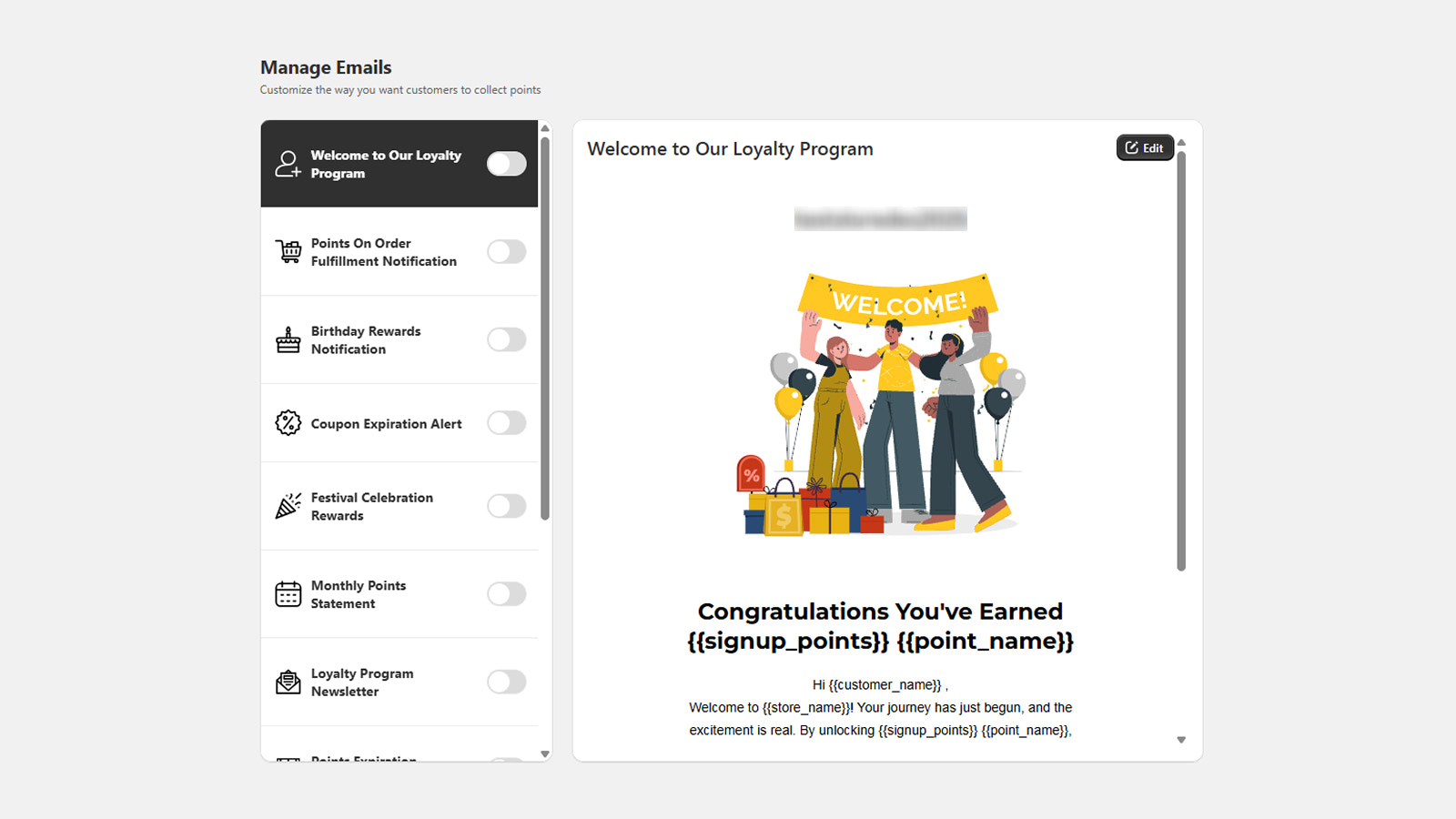Click the birthday cake icon
Image resolution: width=1456 pixels, height=819 pixels.
coord(288,339)
